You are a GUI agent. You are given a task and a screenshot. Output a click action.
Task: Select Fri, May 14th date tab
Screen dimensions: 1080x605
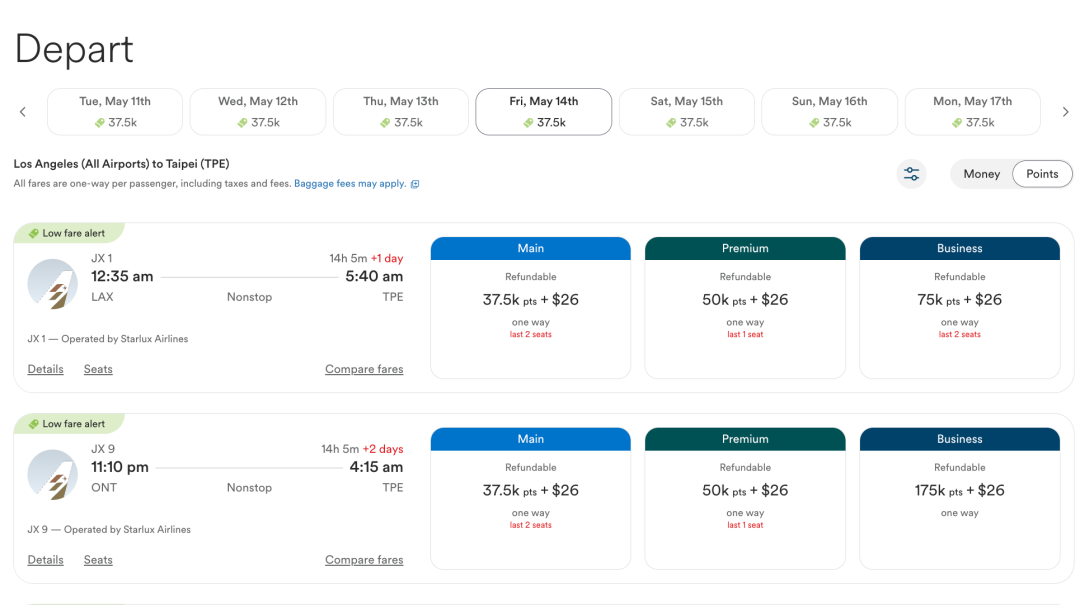(x=543, y=112)
